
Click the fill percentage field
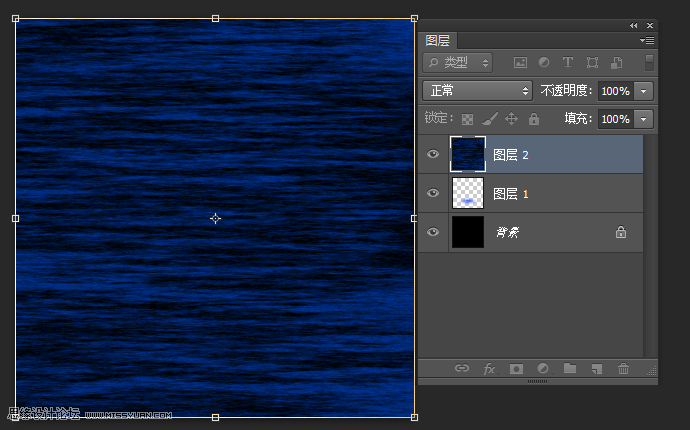(x=614, y=119)
